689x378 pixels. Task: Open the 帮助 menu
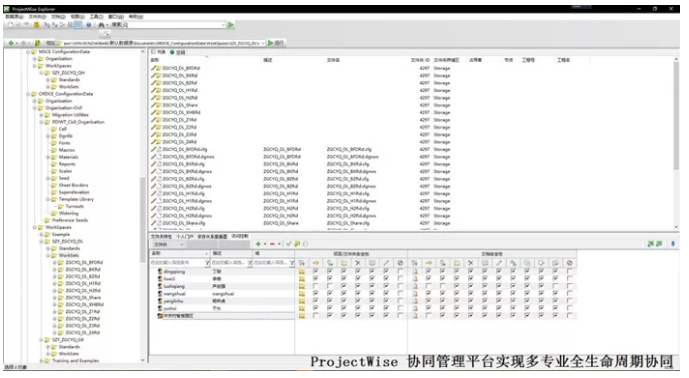pyautogui.click(x=136, y=17)
